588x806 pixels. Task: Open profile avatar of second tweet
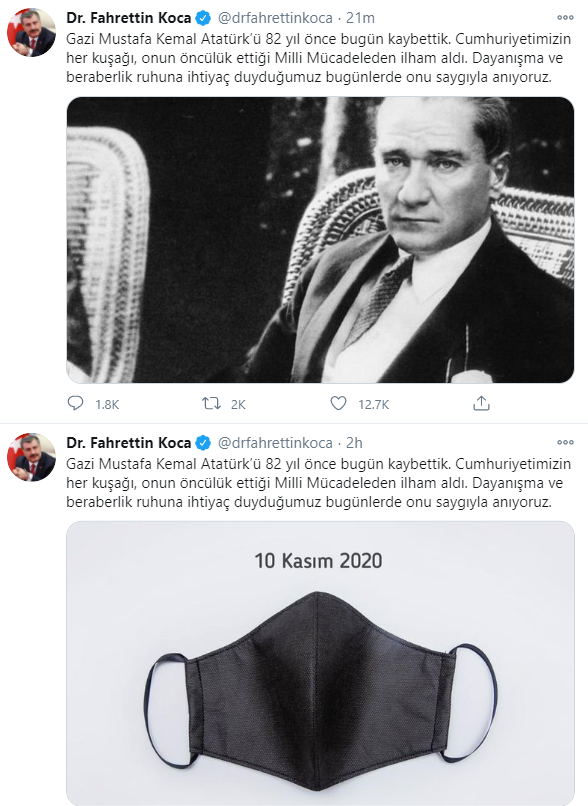[31, 457]
